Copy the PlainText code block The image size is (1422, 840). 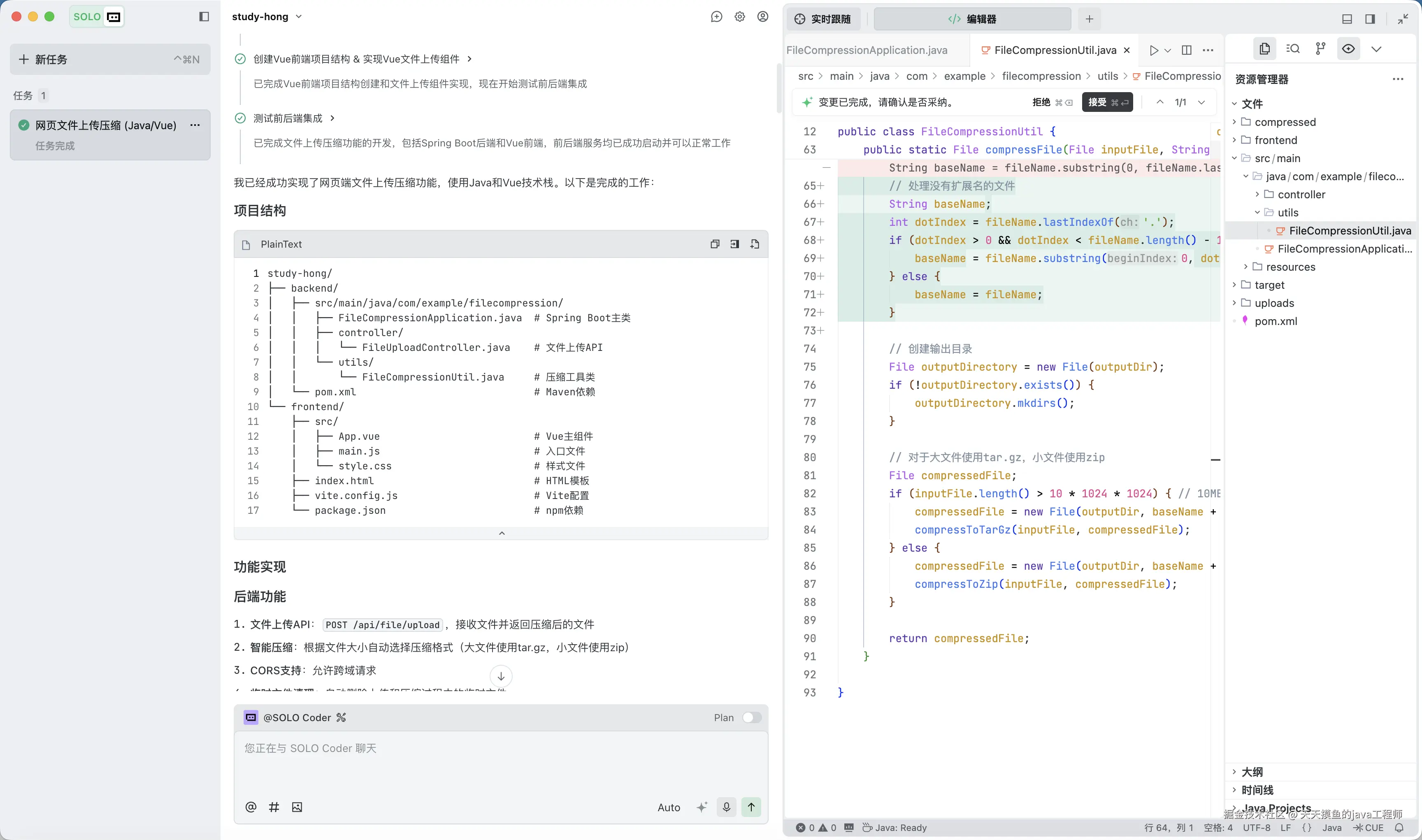pyautogui.click(x=715, y=244)
